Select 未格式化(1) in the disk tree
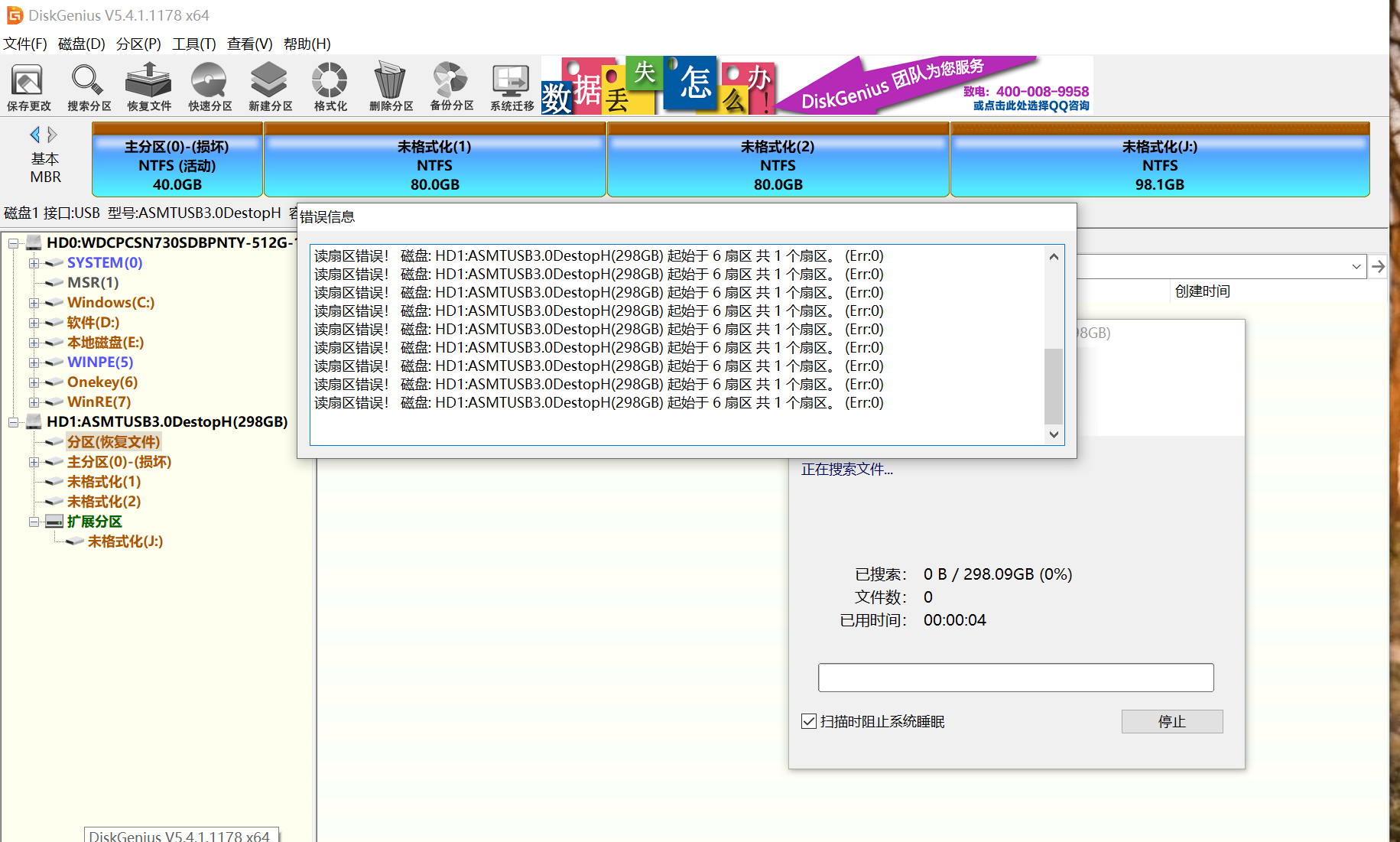Viewport: 1400px width, 842px height. tap(104, 482)
